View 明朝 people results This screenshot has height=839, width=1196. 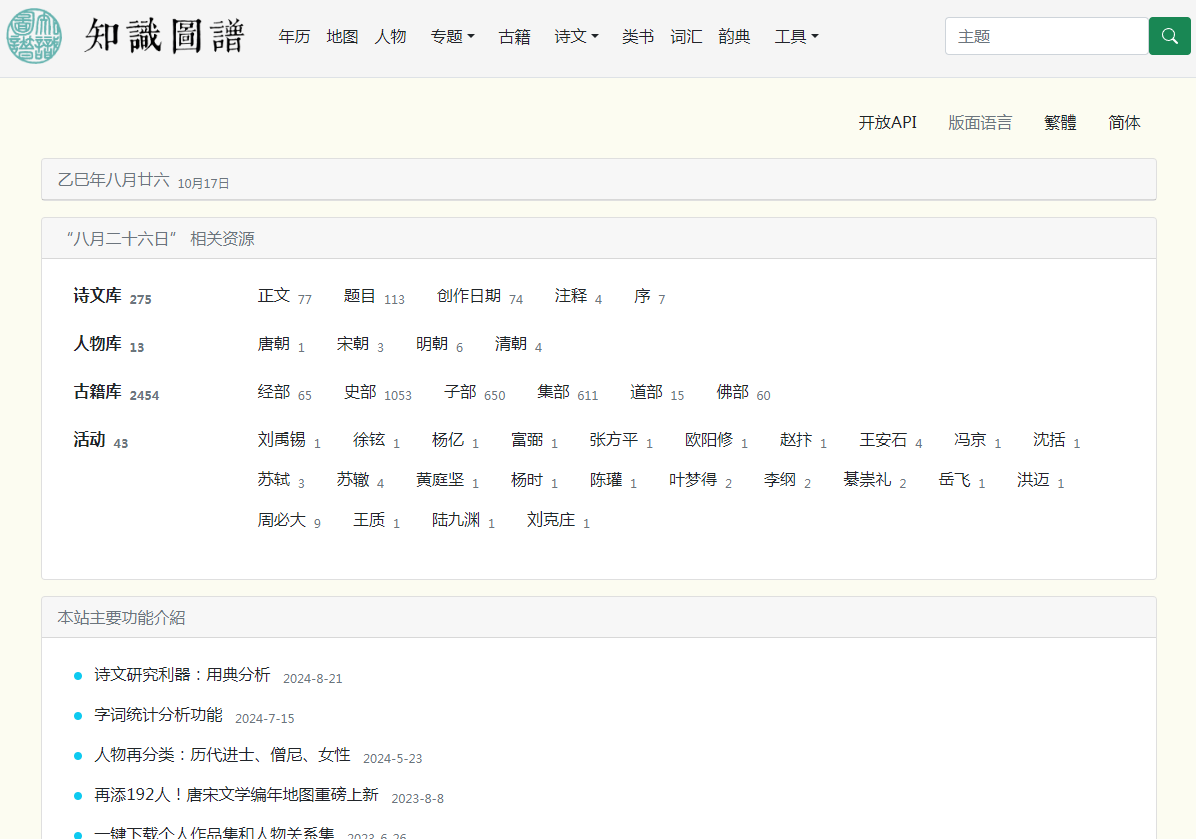(x=432, y=344)
